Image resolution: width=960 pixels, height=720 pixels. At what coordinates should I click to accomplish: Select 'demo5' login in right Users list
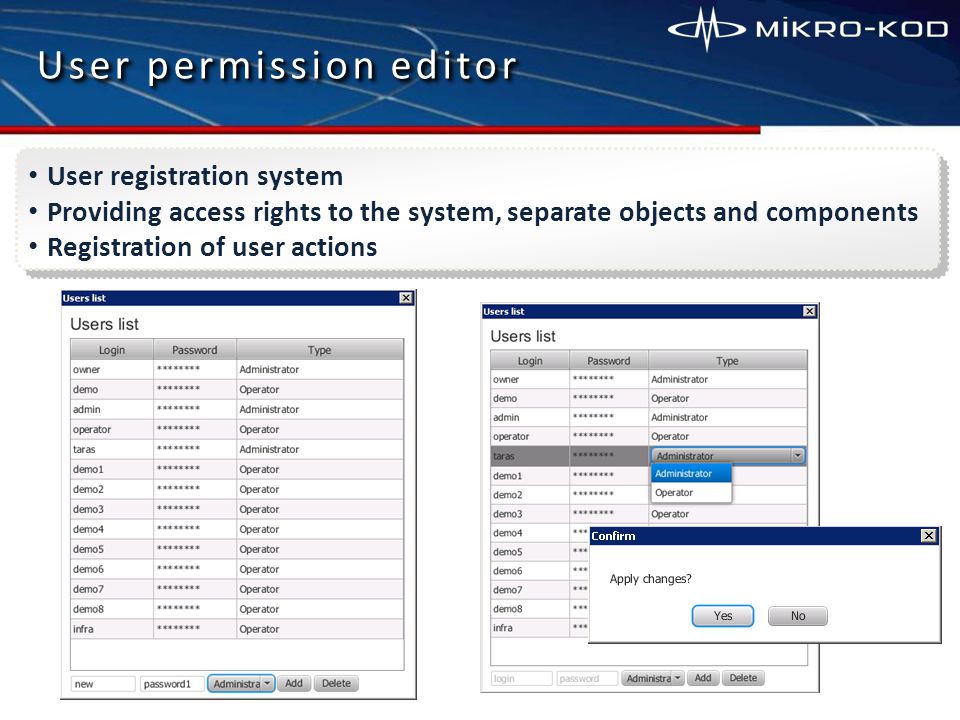[508, 552]
